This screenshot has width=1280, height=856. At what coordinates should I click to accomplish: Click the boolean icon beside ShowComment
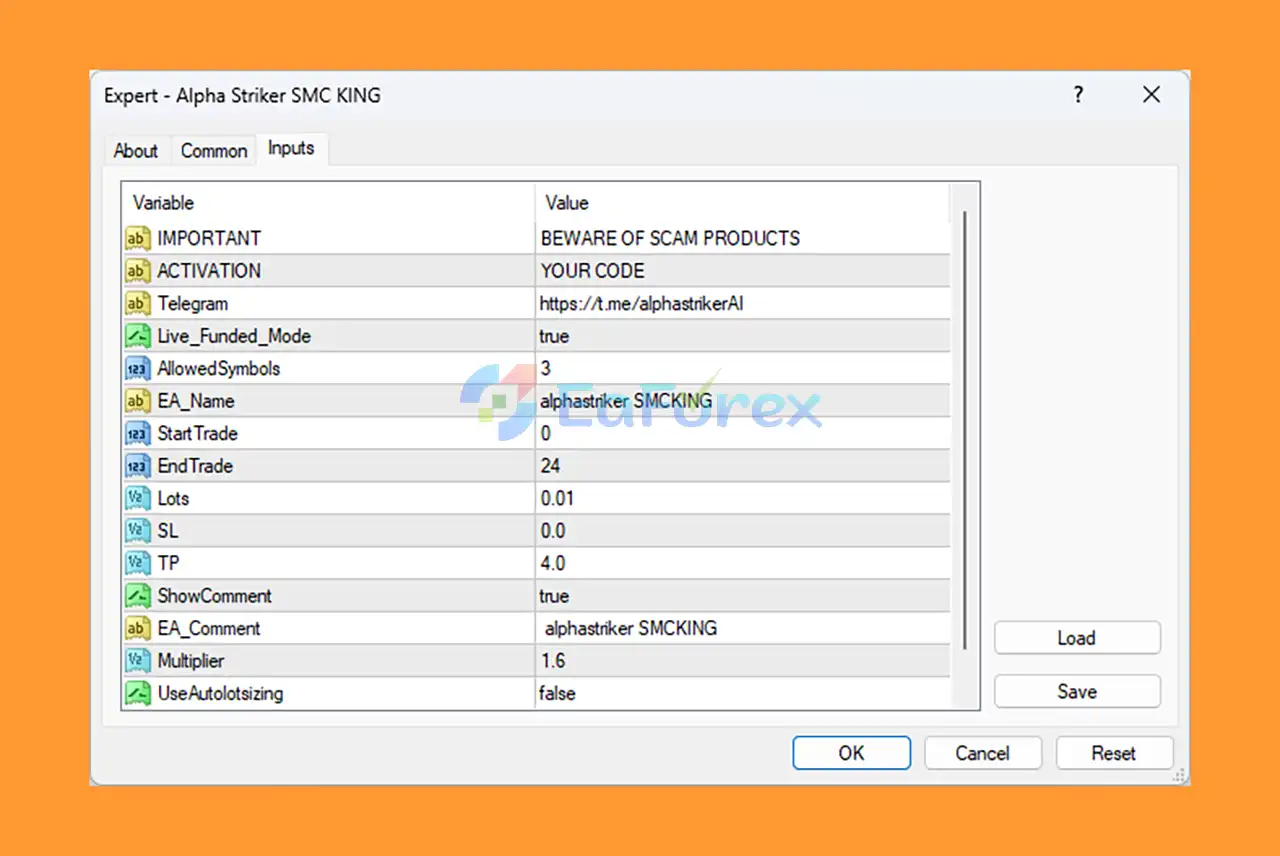[136, 596]
